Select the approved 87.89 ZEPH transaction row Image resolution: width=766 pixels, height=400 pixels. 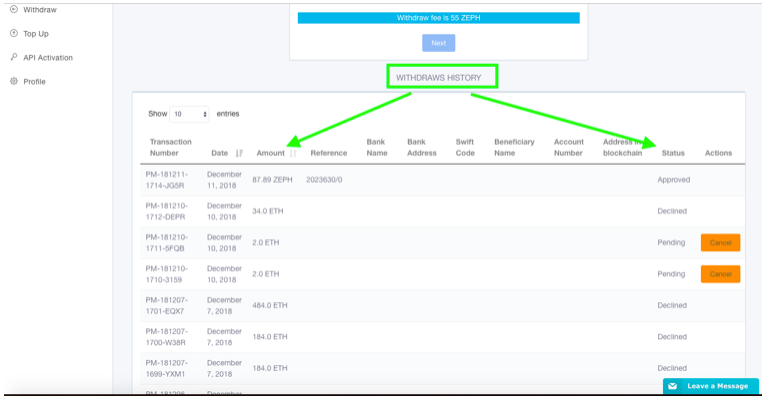tap(400, 179)
